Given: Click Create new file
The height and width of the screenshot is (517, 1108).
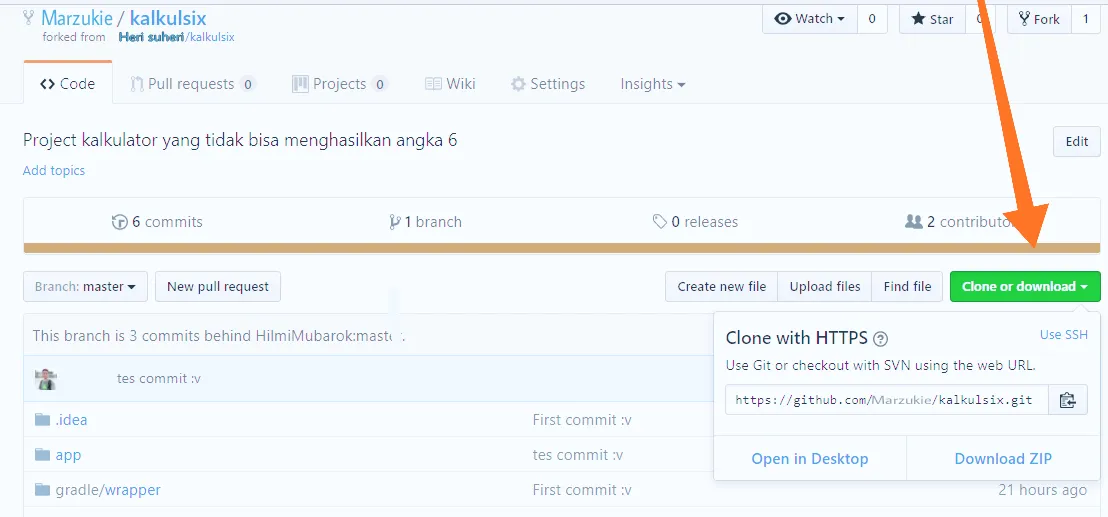Looking at the screenshot, I should tap(721, 287).
